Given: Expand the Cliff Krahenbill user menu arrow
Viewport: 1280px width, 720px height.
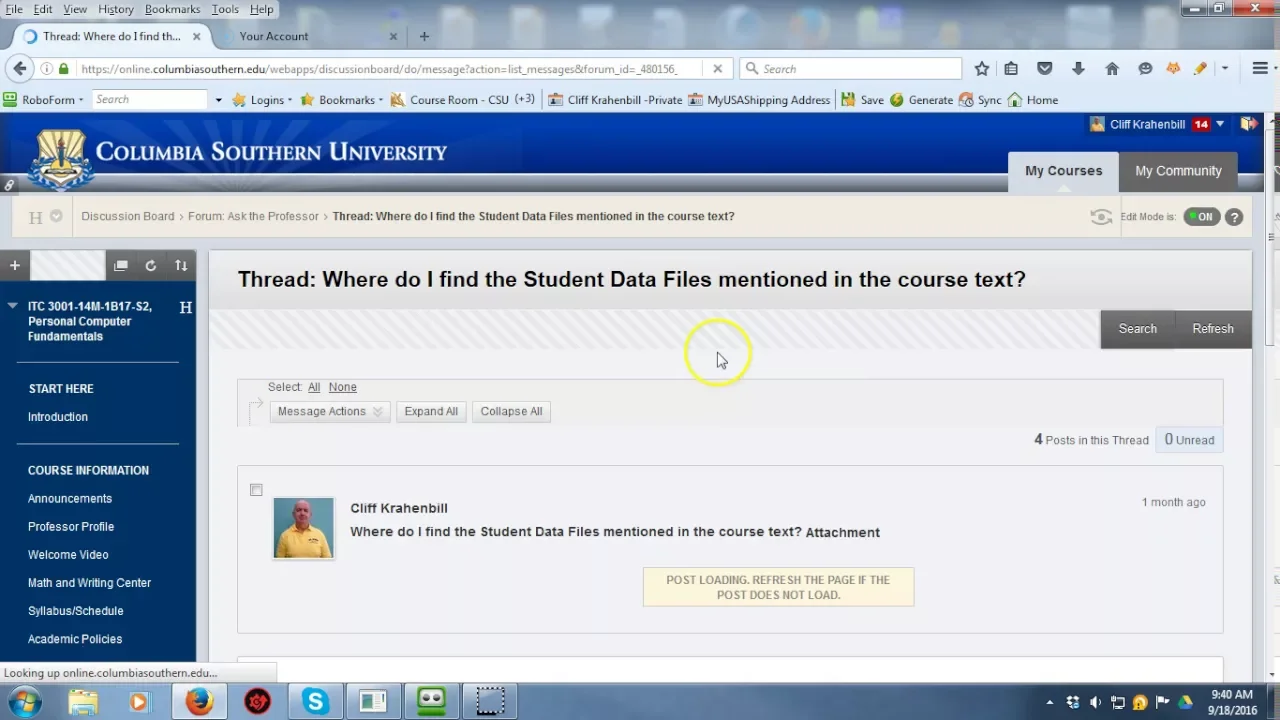Looking at the screenshot, I should [x=1220, y=124].
